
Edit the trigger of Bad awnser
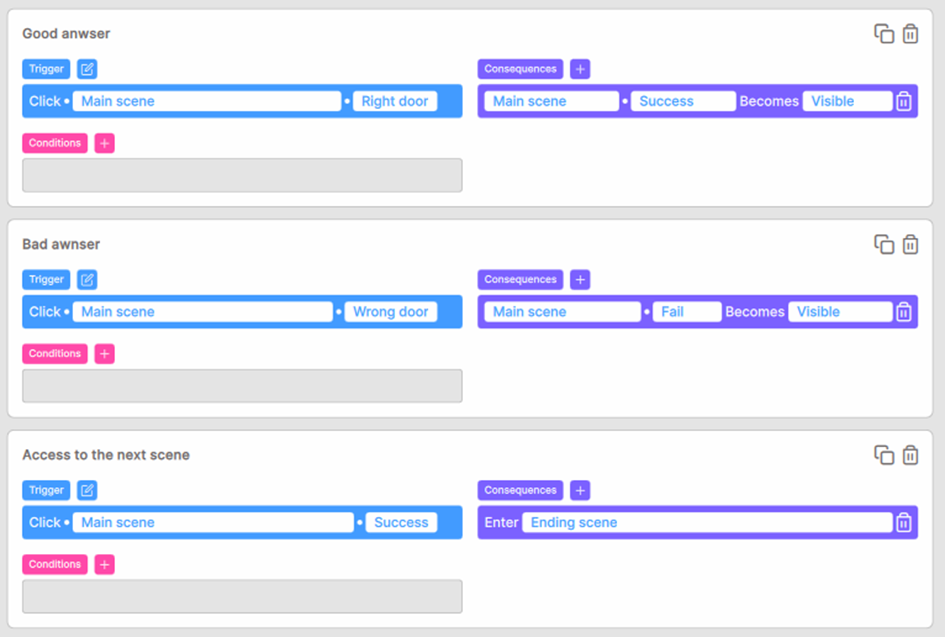pos(88,280)
